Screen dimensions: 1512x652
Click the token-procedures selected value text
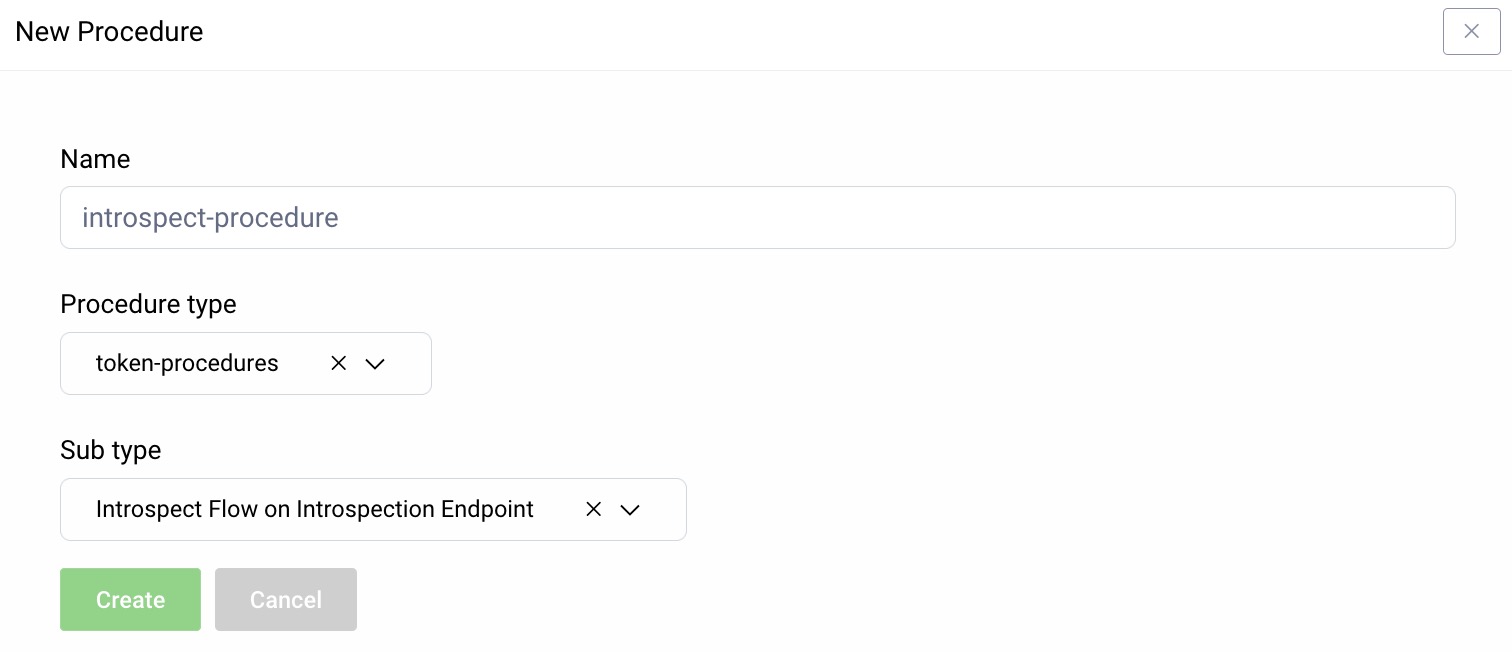pos(187,364)
